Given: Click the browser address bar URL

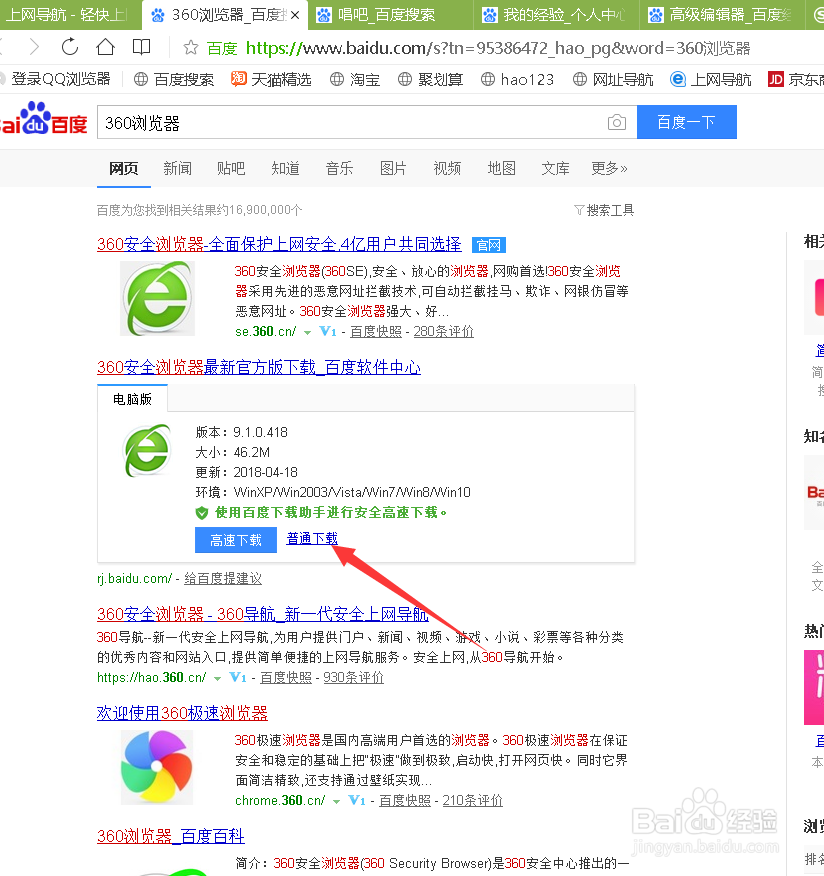Looking at the screenshot, I should point(497,48).
